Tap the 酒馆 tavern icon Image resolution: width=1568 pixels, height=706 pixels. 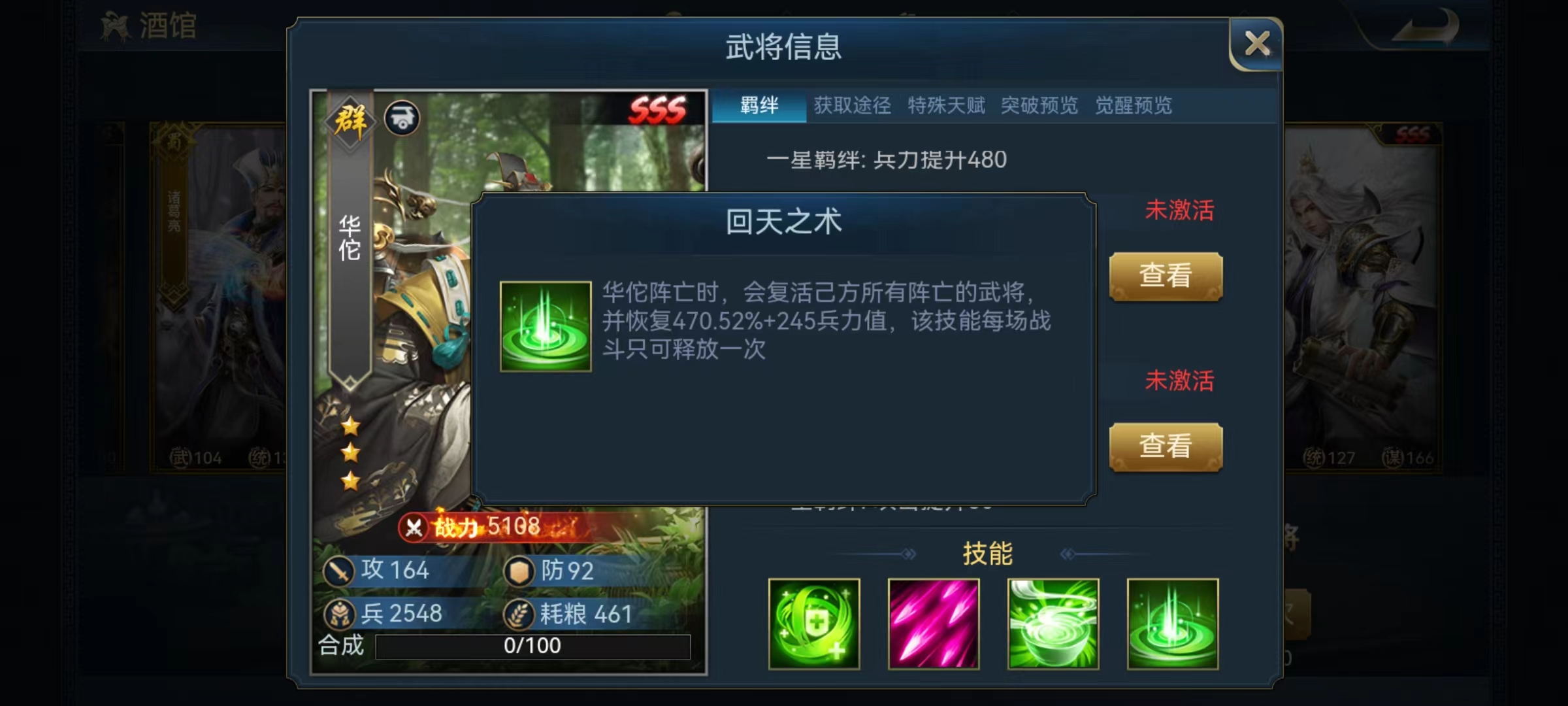point(116,27)
